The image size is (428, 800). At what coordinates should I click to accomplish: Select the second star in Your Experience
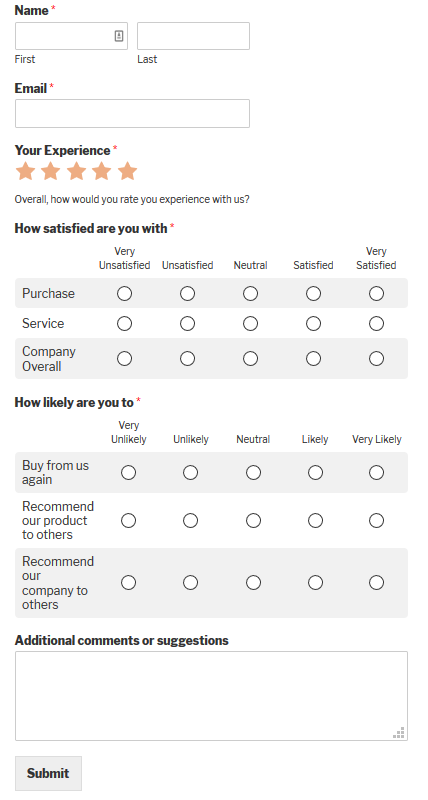point(51,171)
